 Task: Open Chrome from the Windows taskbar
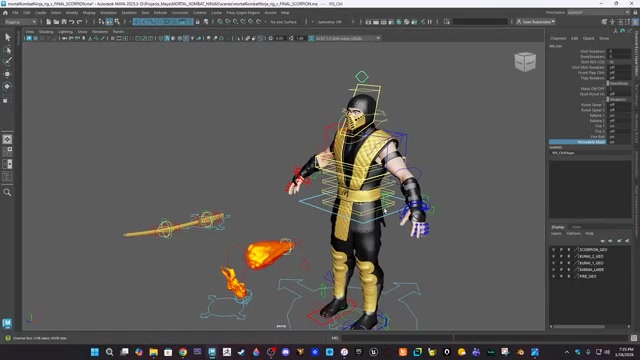183,352
